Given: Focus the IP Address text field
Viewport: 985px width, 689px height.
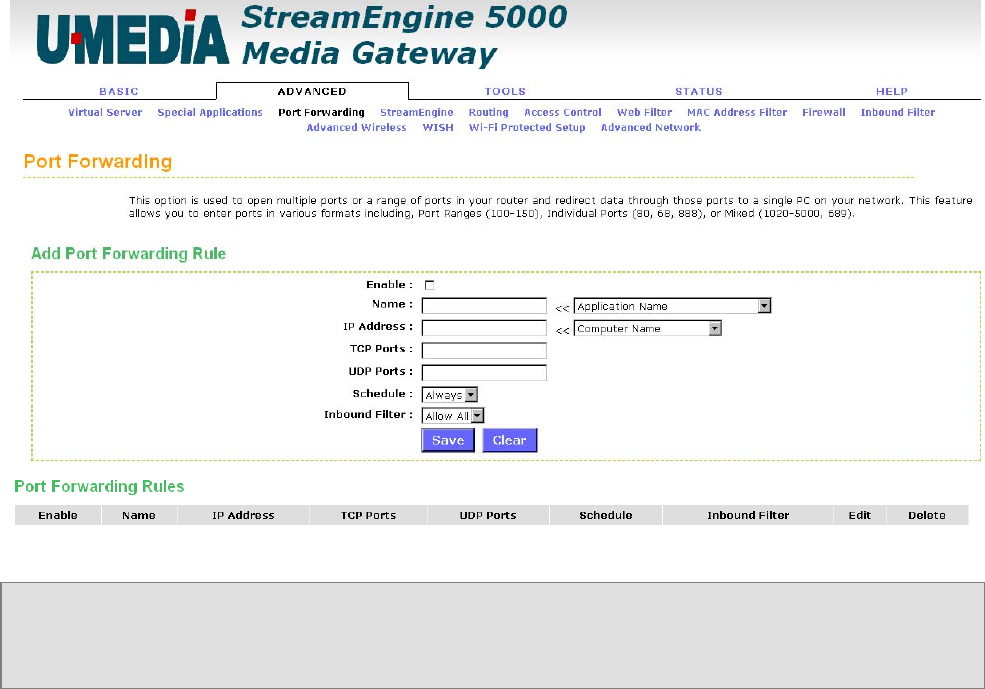Looking at the screenshot, I should tap(484, 328).
